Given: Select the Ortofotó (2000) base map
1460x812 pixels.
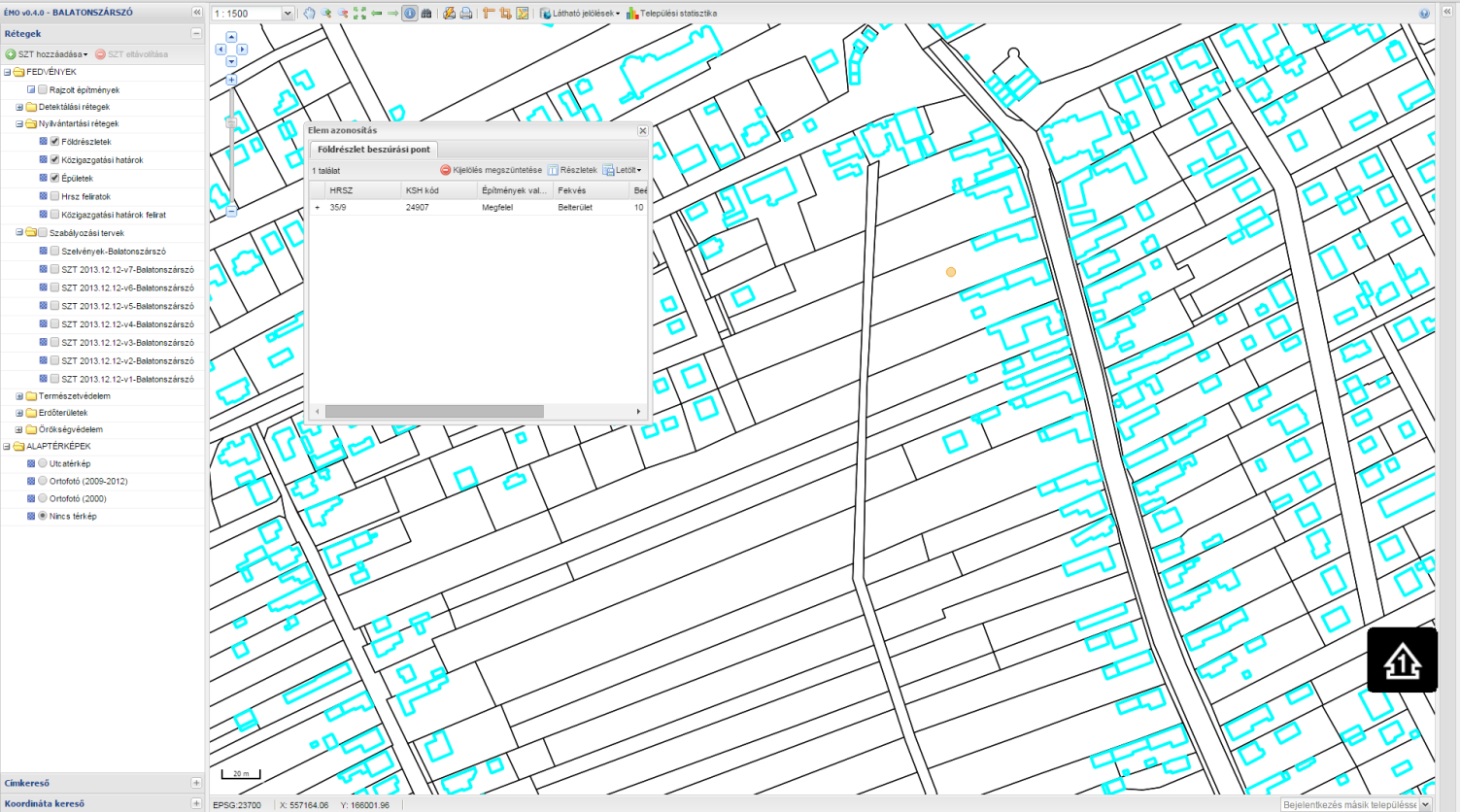Looking at the screenshot, I should pyautogui.click(x=43, y=499).
